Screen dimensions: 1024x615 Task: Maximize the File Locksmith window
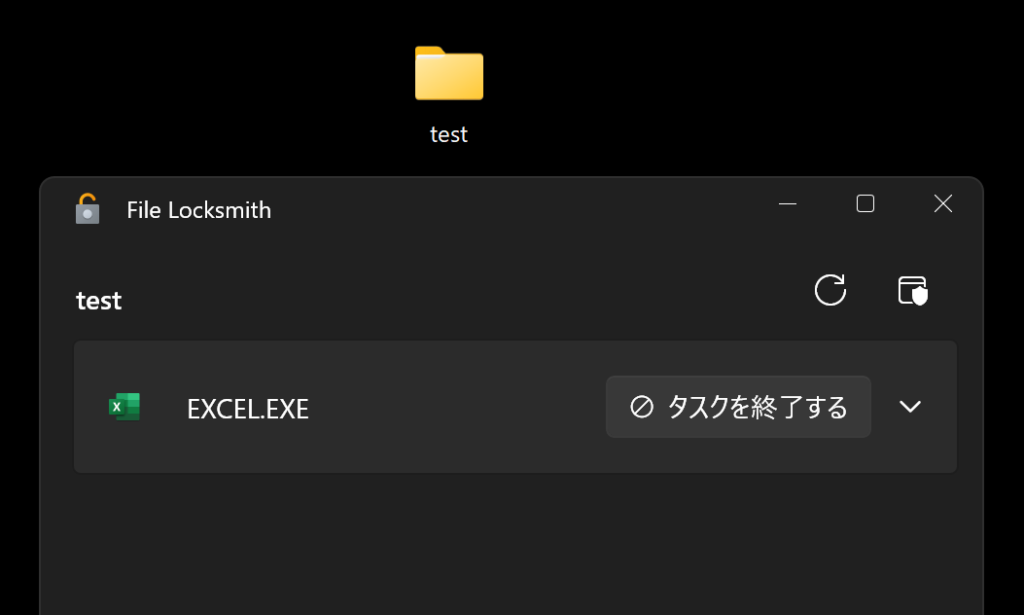coord(865,204)
